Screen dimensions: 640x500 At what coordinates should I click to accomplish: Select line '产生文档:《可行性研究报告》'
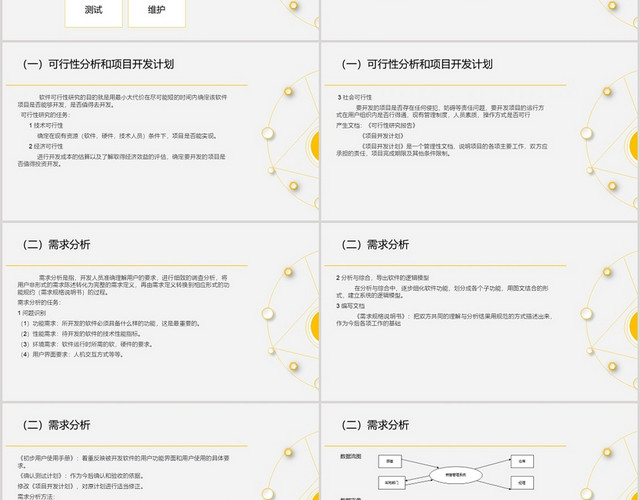tap(376, 126)
